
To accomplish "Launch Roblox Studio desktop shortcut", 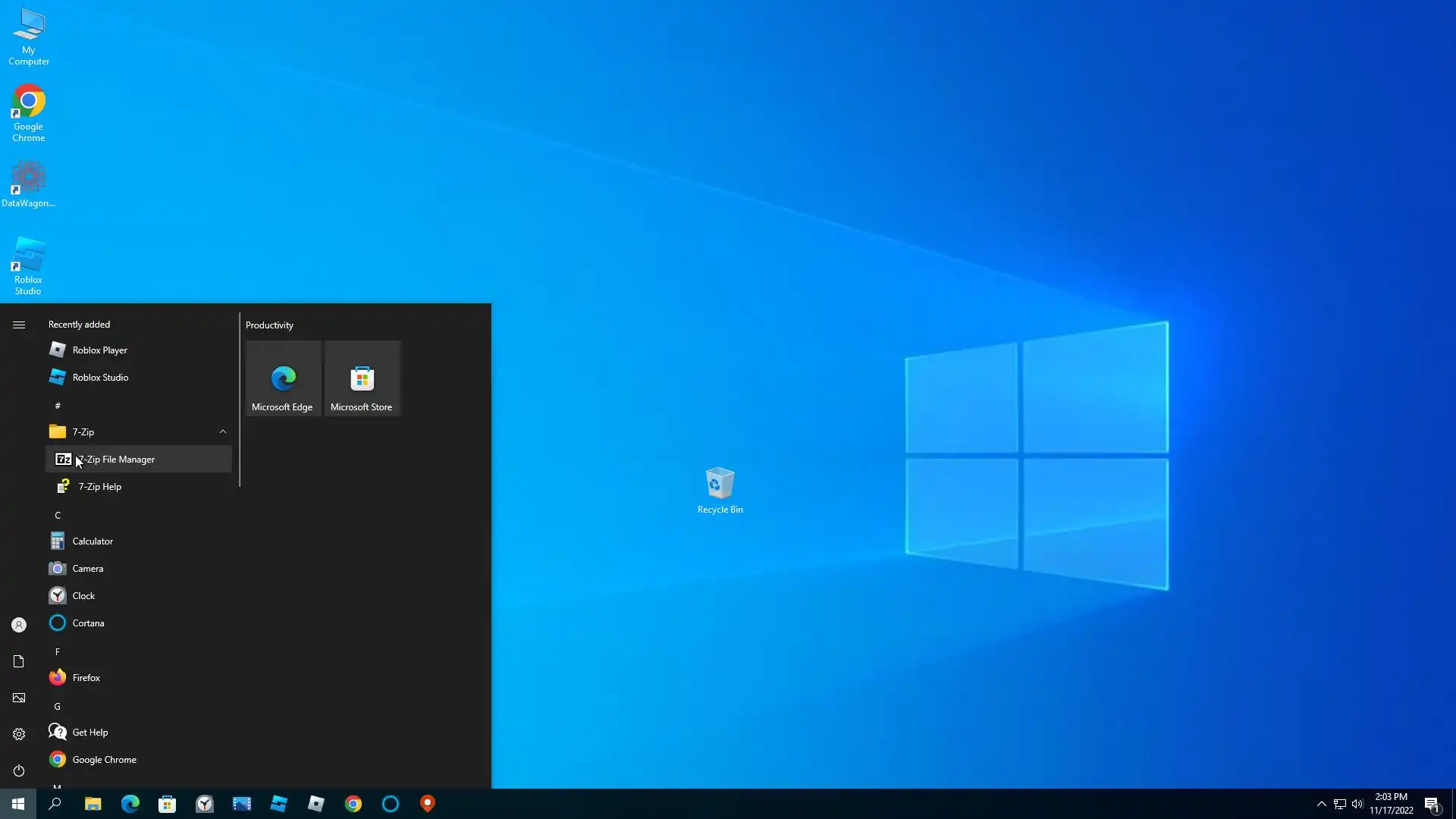I will point(28,265).
